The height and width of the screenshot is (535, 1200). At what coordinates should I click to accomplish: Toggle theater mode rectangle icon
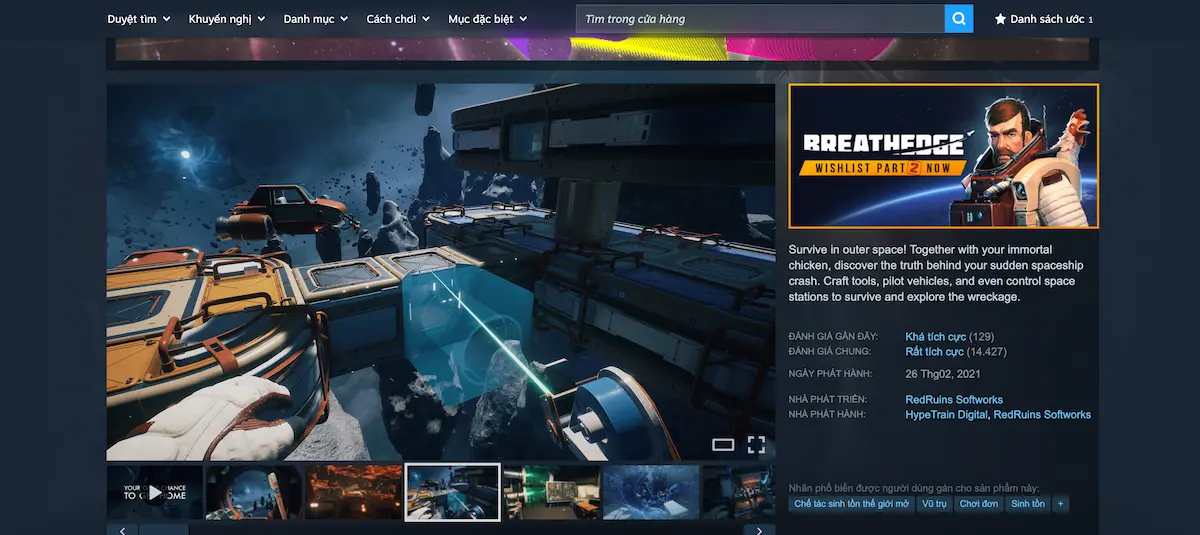pos(723,445)
